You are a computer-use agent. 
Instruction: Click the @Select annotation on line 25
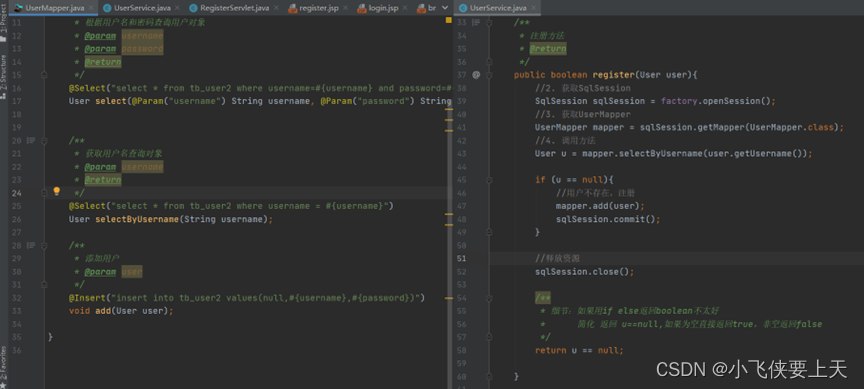[x=87, y=206]
